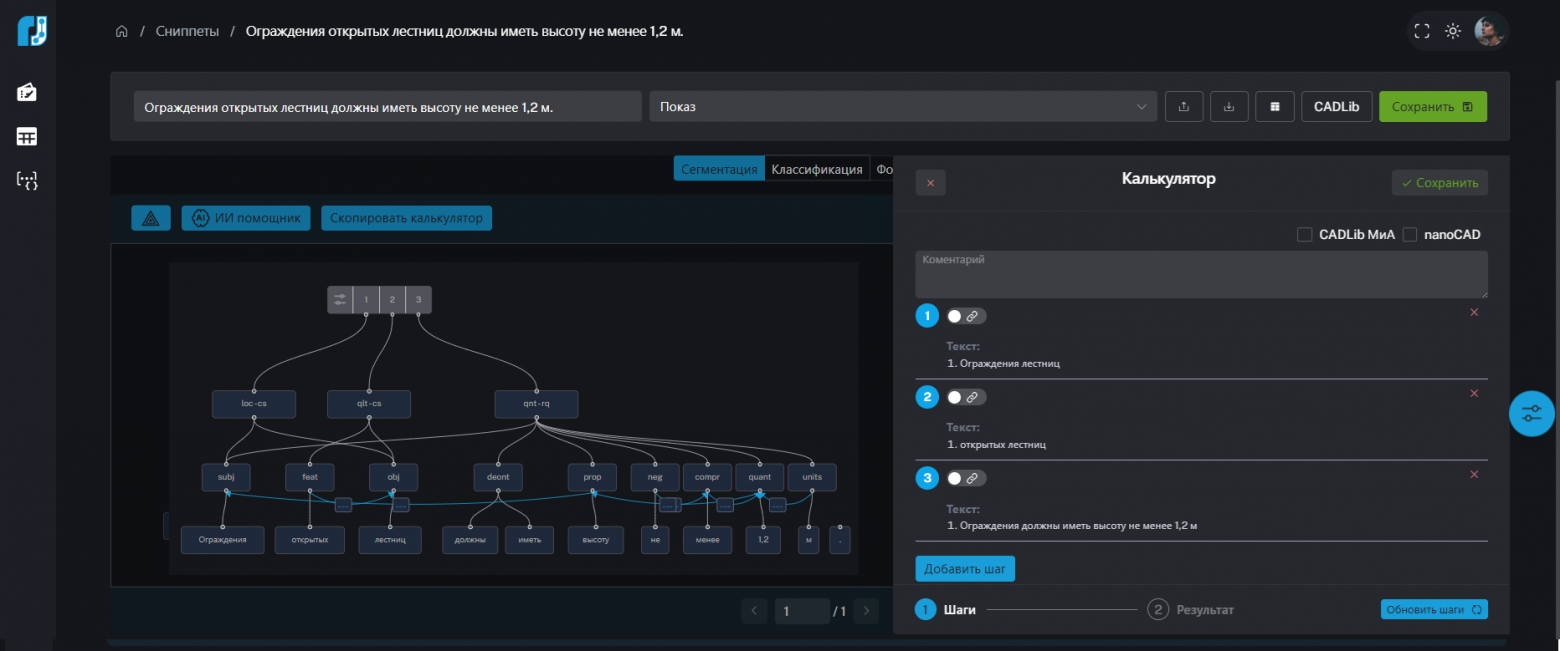Toggle fullscreen mode icon
Image resolution: width=1560 pixels, height=651 pixels.
click(1425, 31)
